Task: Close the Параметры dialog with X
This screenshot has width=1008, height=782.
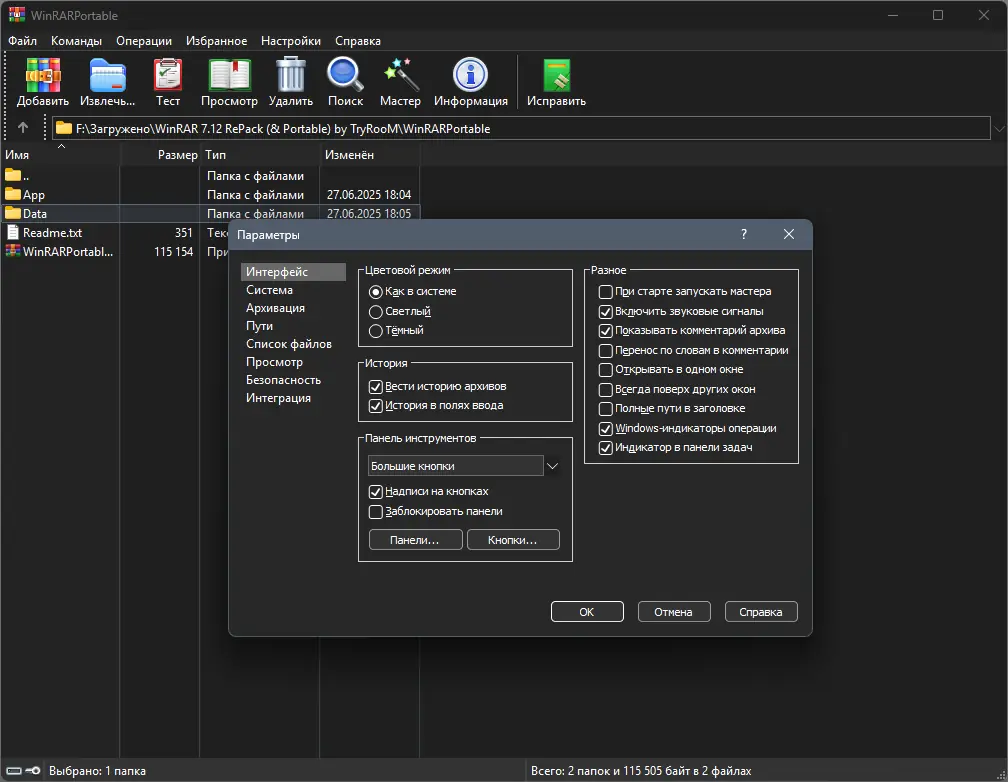Action: [789, 234]
